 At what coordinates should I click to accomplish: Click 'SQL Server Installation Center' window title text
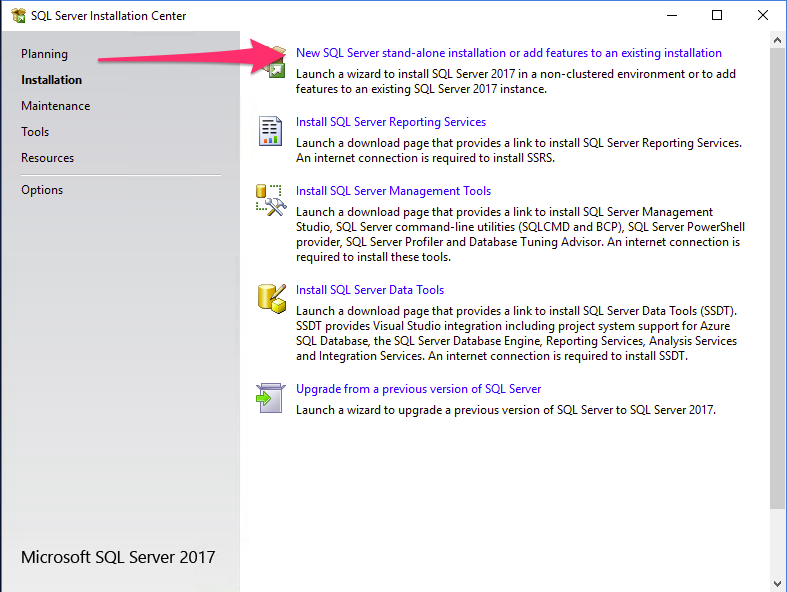click(x=108, y=16)
